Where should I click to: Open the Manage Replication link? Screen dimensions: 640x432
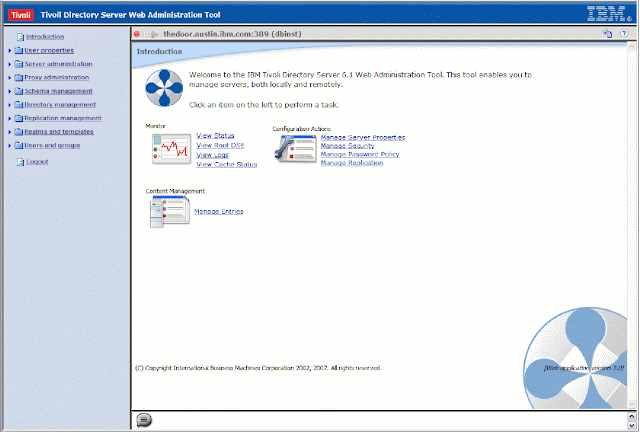point(352,163)
